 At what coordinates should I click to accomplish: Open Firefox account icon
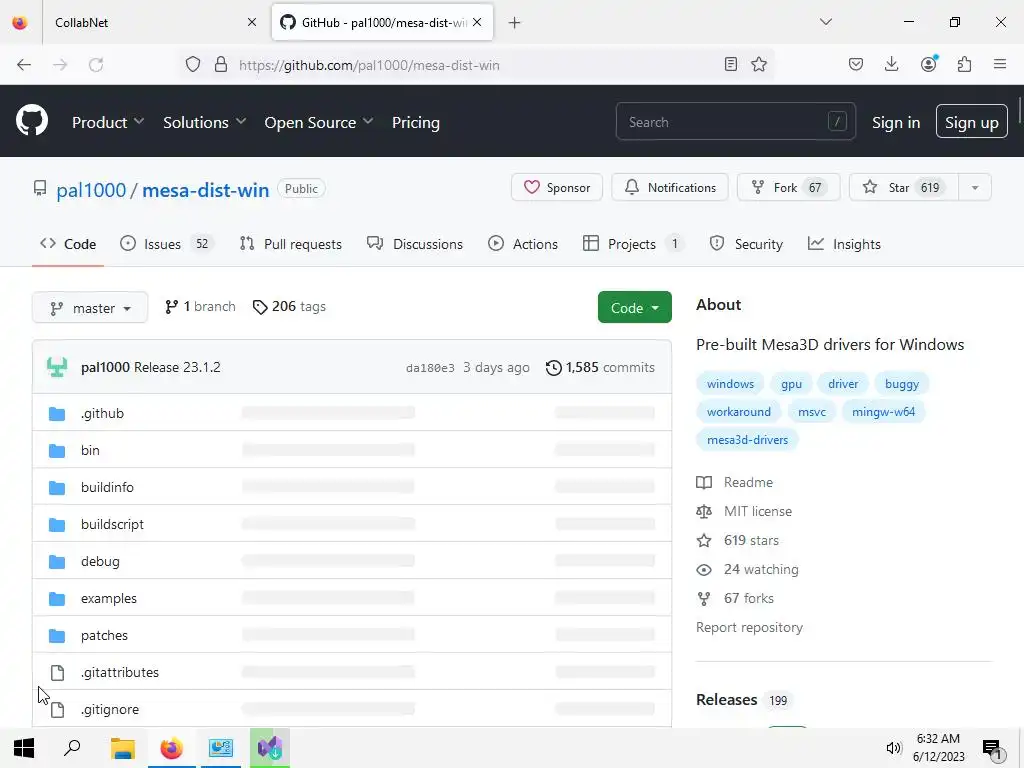coord(929,63)
